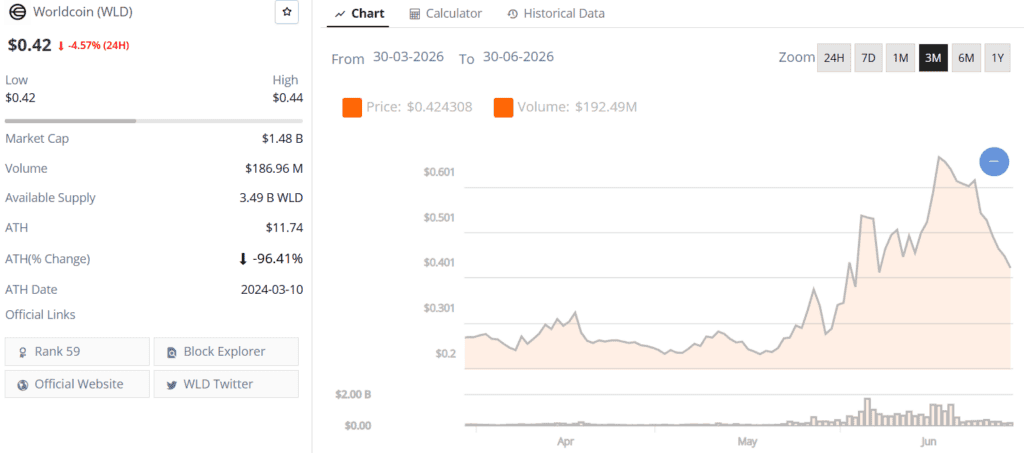Click the Rank 59 award icon
The height and width of the screenshot is (453, 1024).
coord(24,352)
